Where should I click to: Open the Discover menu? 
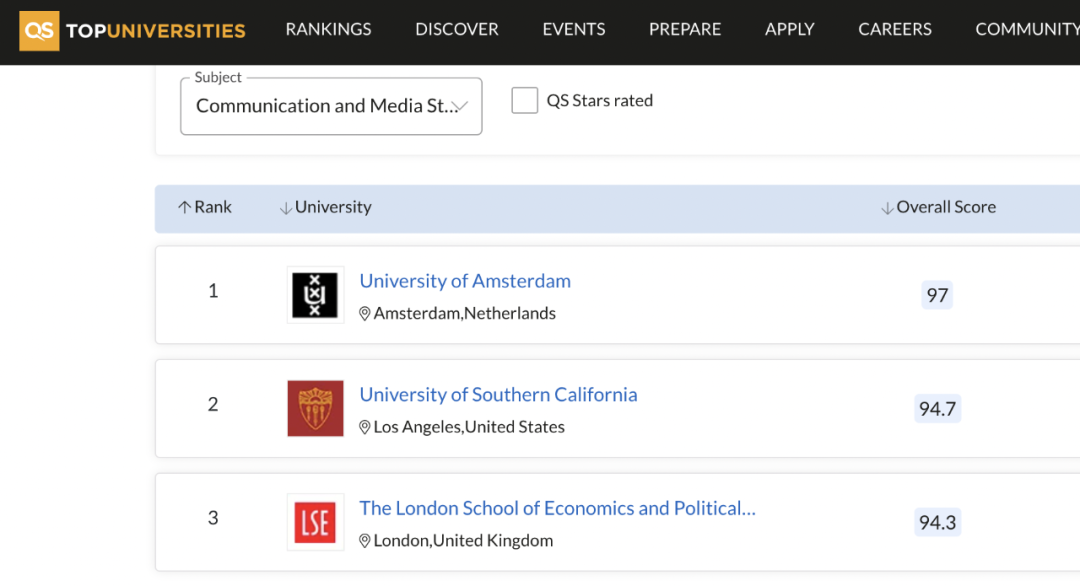457,29
